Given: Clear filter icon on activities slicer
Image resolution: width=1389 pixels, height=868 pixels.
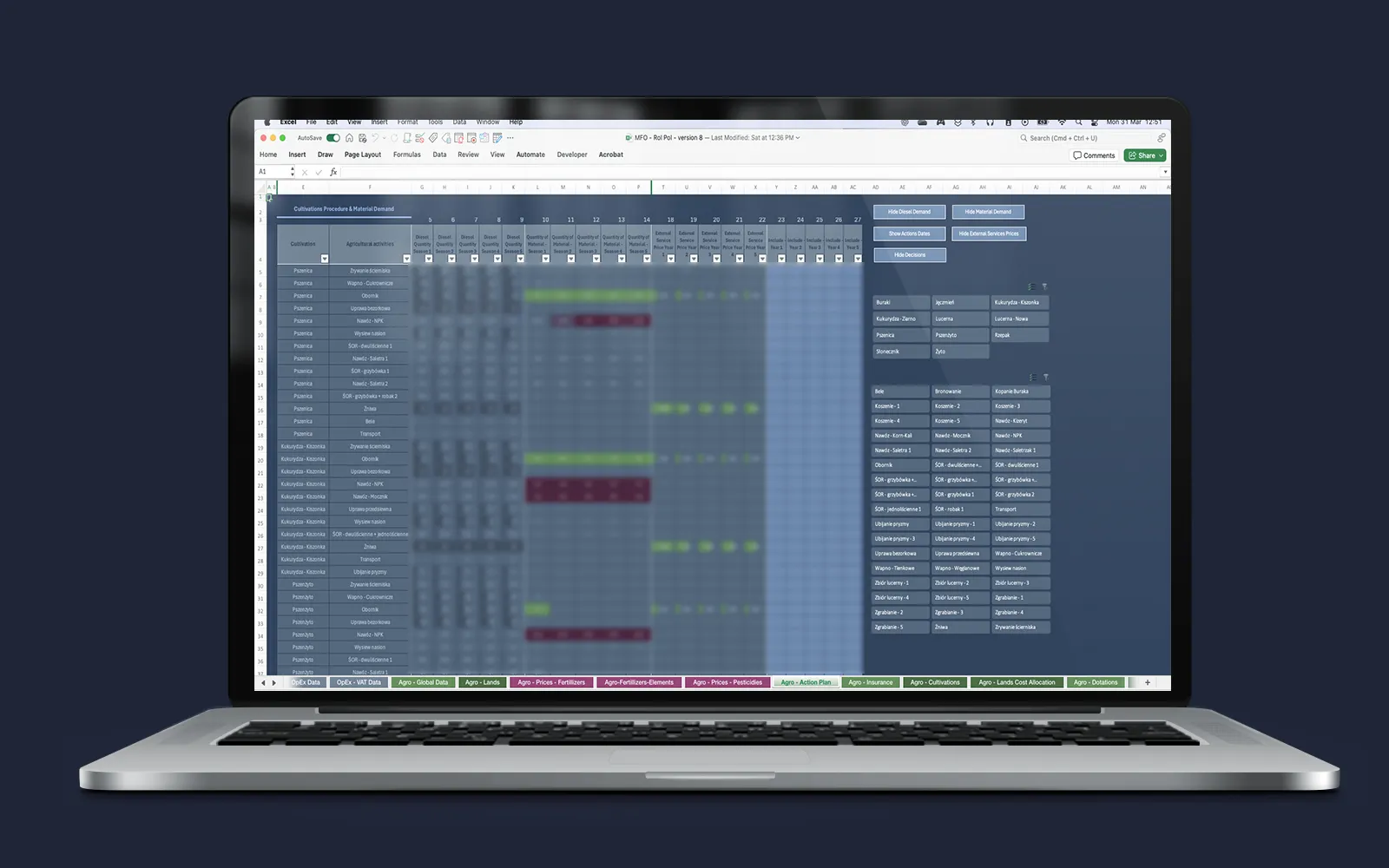Looking at the screenshot, I should [1045, 377].
